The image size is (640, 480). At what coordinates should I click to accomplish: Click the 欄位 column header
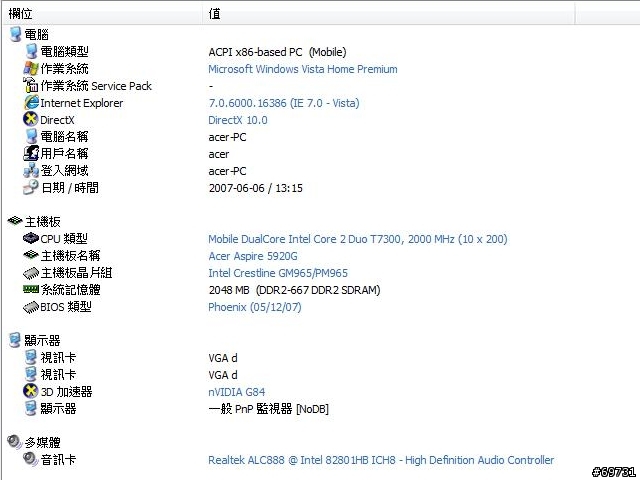point(102,13)
